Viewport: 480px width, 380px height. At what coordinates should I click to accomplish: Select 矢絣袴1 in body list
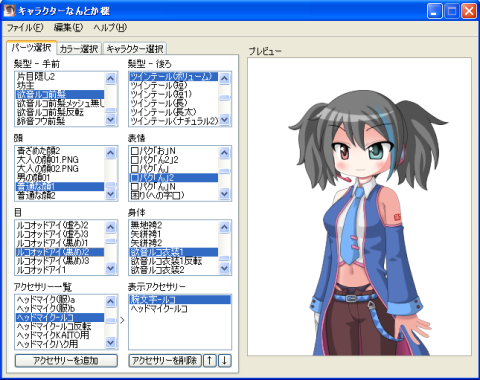click(x=174, y=234)
